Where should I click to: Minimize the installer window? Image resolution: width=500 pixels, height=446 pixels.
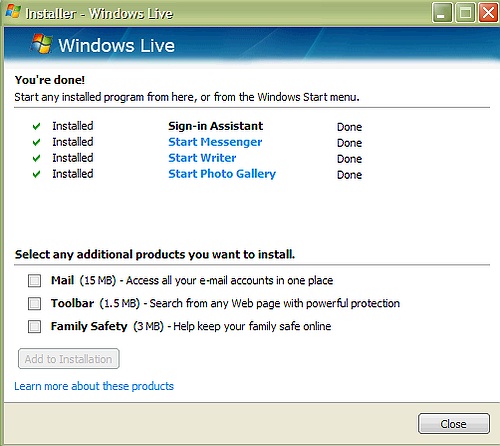[442, 13]
